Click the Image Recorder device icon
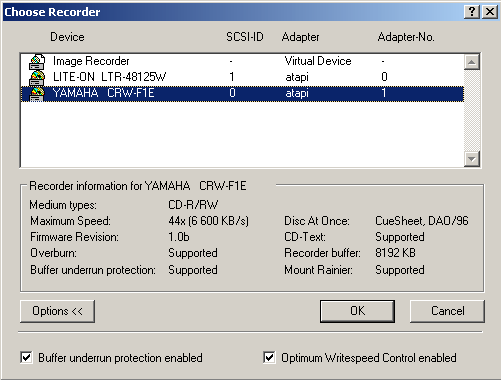The width and height of the screenshot is (501, 380). (37, 62)
